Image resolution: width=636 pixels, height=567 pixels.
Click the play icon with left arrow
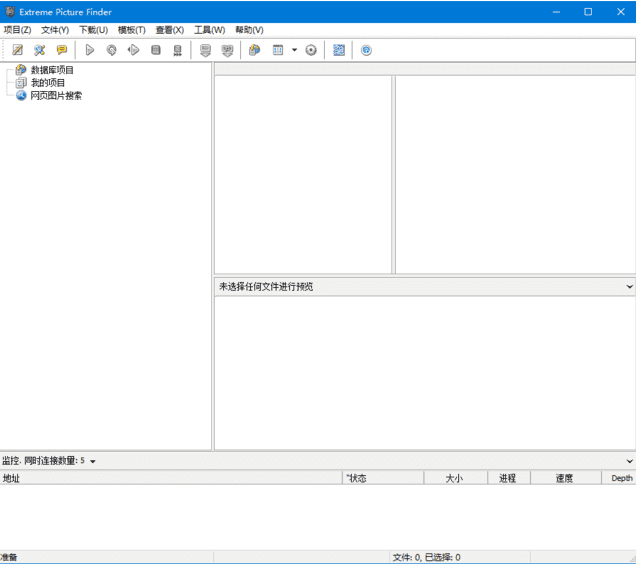tap(133, 50)
